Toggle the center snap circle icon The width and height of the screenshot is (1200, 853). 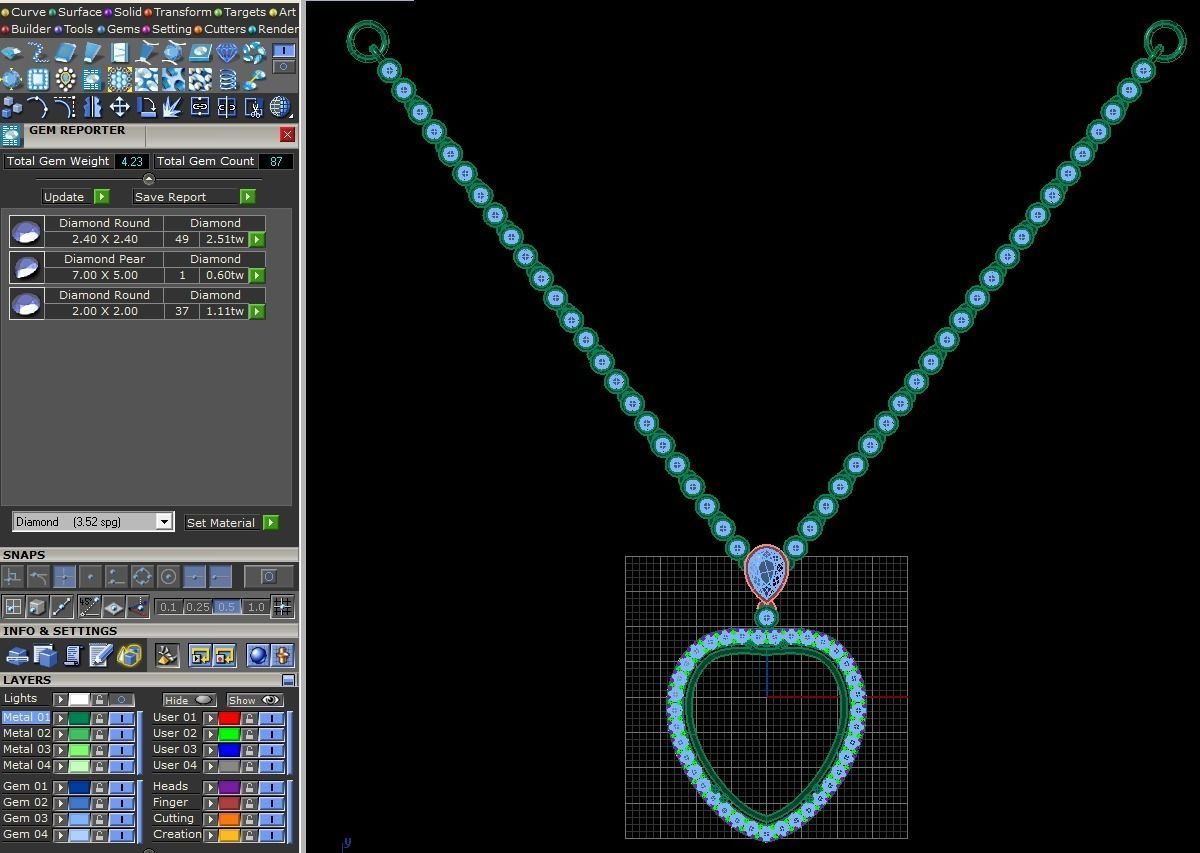point(168,577)
